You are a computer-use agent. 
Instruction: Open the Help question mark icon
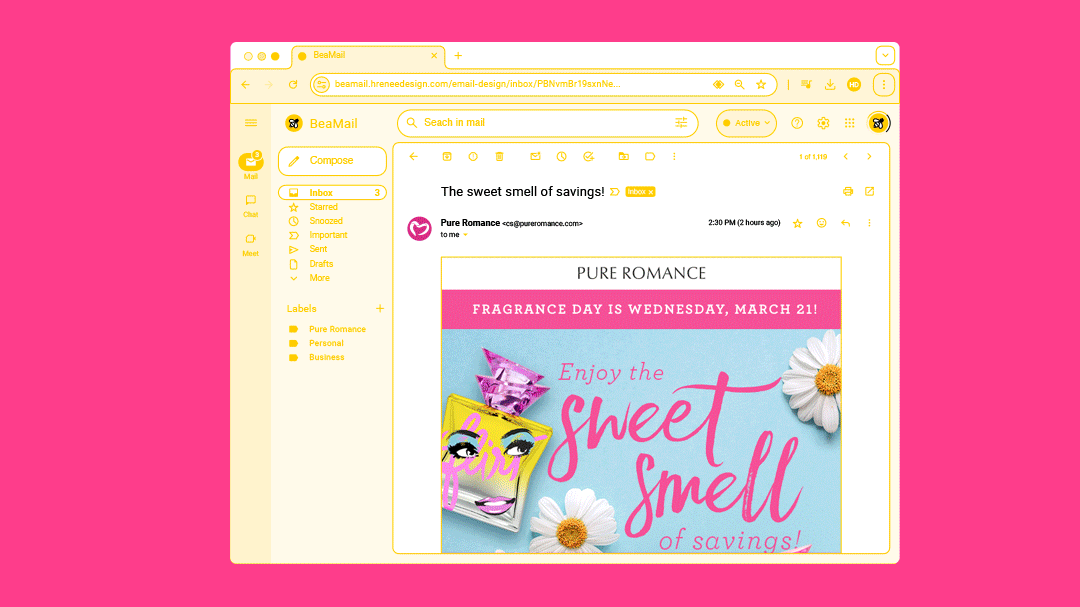[797, 123]
